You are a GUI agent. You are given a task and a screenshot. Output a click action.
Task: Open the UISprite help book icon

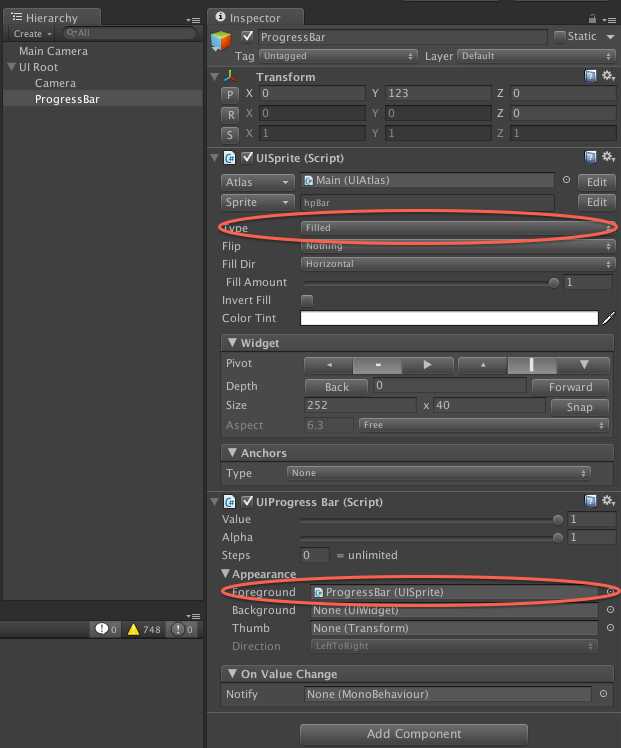(590, 157)
